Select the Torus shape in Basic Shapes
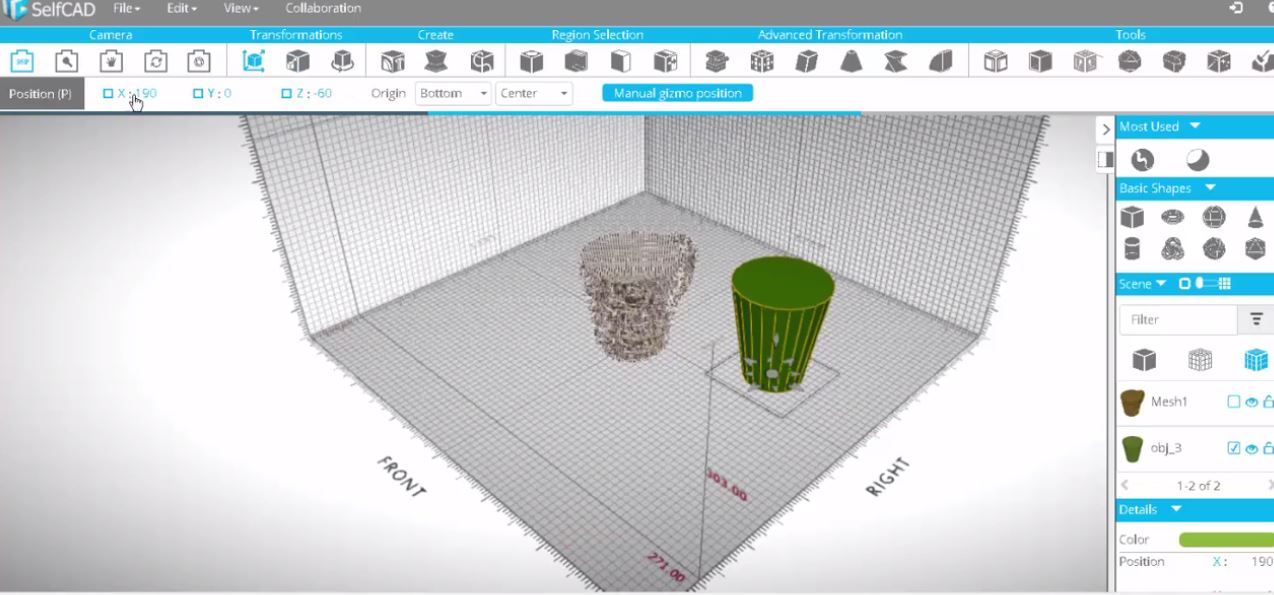The height and width of the screenshot is (595, 1274). click(1172, 217)
